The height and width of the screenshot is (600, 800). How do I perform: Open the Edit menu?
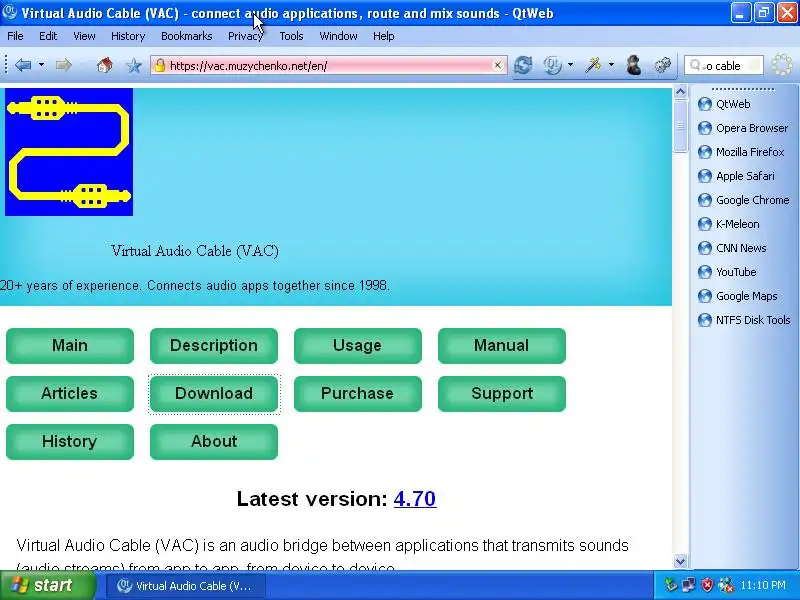click(x=48, y=36)
